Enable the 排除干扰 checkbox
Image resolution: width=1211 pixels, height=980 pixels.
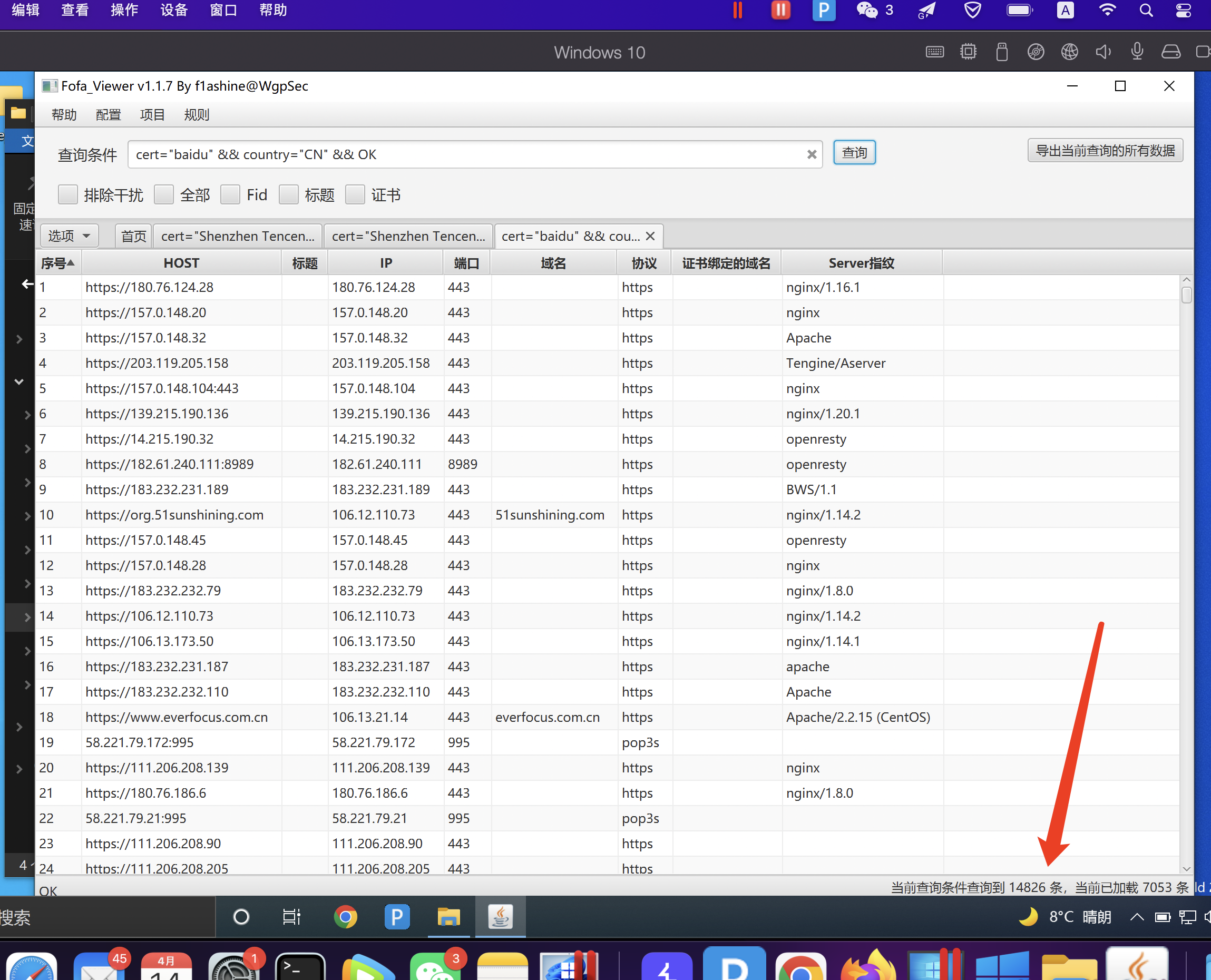pos(68,195)
